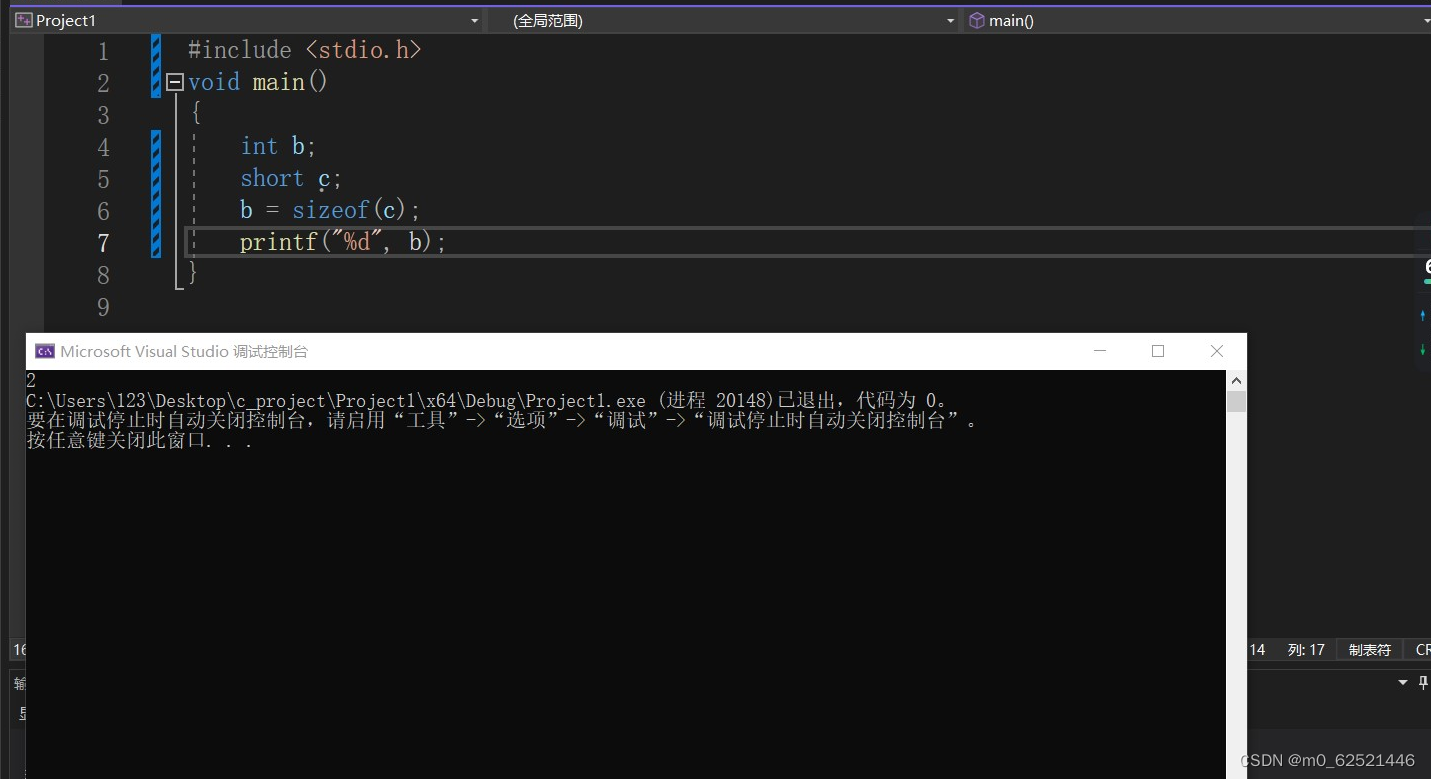Click line number 4 in the gutter
Viewport: 1431px width, 779px height.
103,147
